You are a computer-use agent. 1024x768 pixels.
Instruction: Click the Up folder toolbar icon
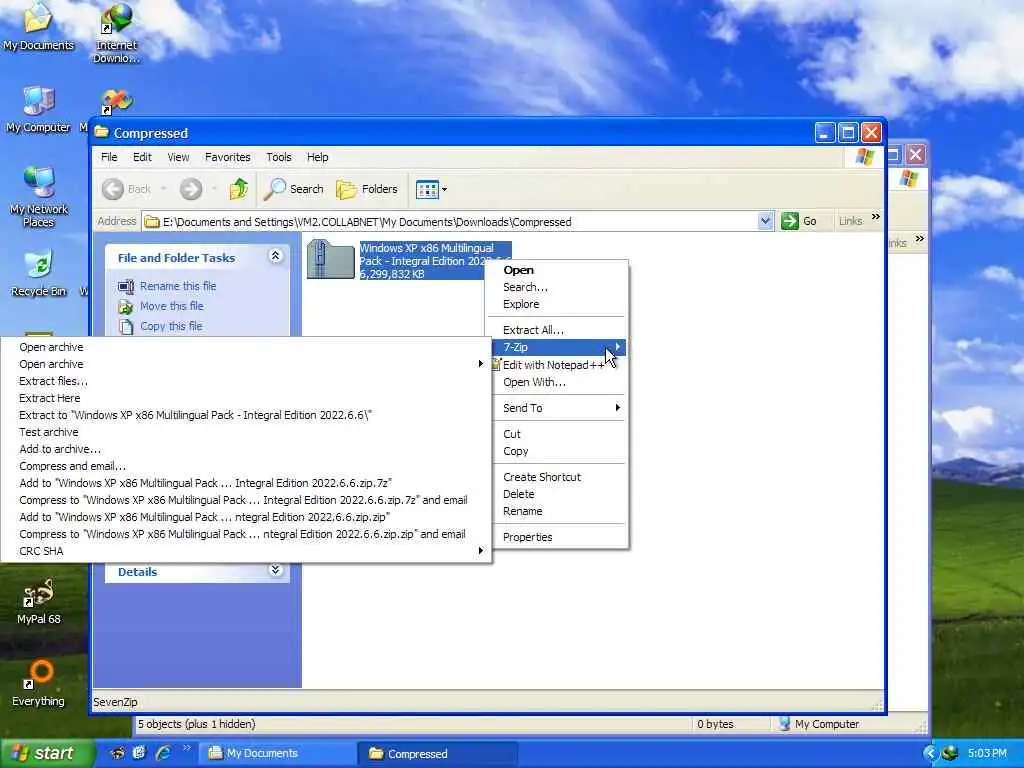238,189
